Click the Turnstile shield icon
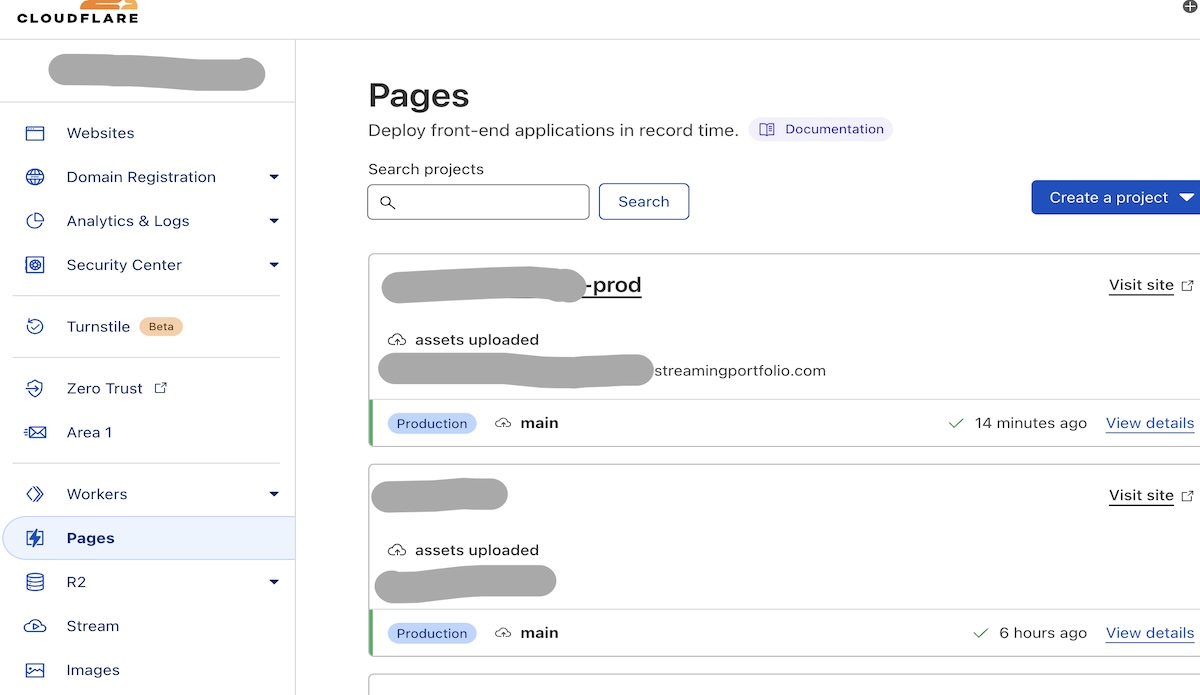Image resolution: width=1200 pixels, height=695 pixels. click(x=35, y=326)
